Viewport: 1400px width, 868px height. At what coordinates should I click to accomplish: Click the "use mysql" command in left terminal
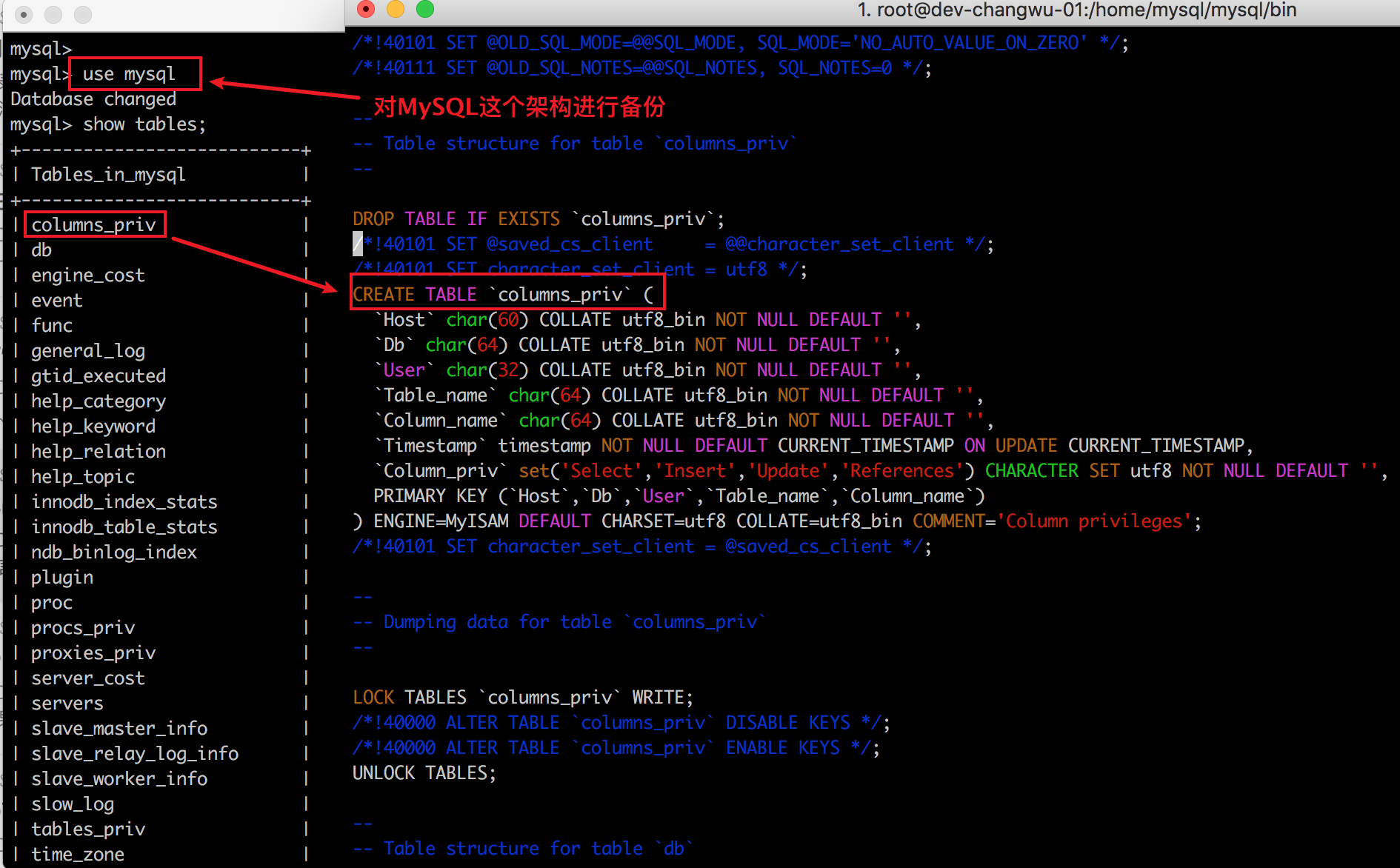(129, 74)
